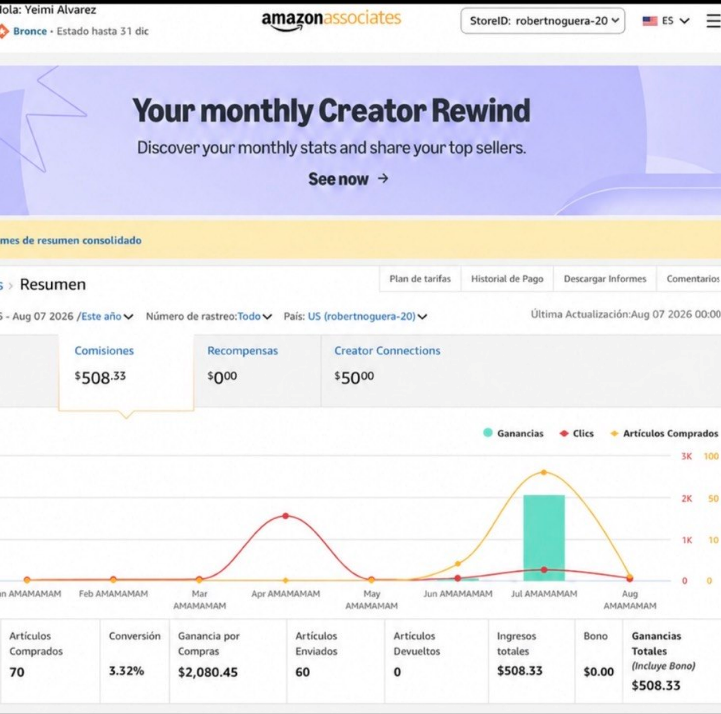
Task: Toggle Ganancias legend series
Action: click(x=513, y=433)
